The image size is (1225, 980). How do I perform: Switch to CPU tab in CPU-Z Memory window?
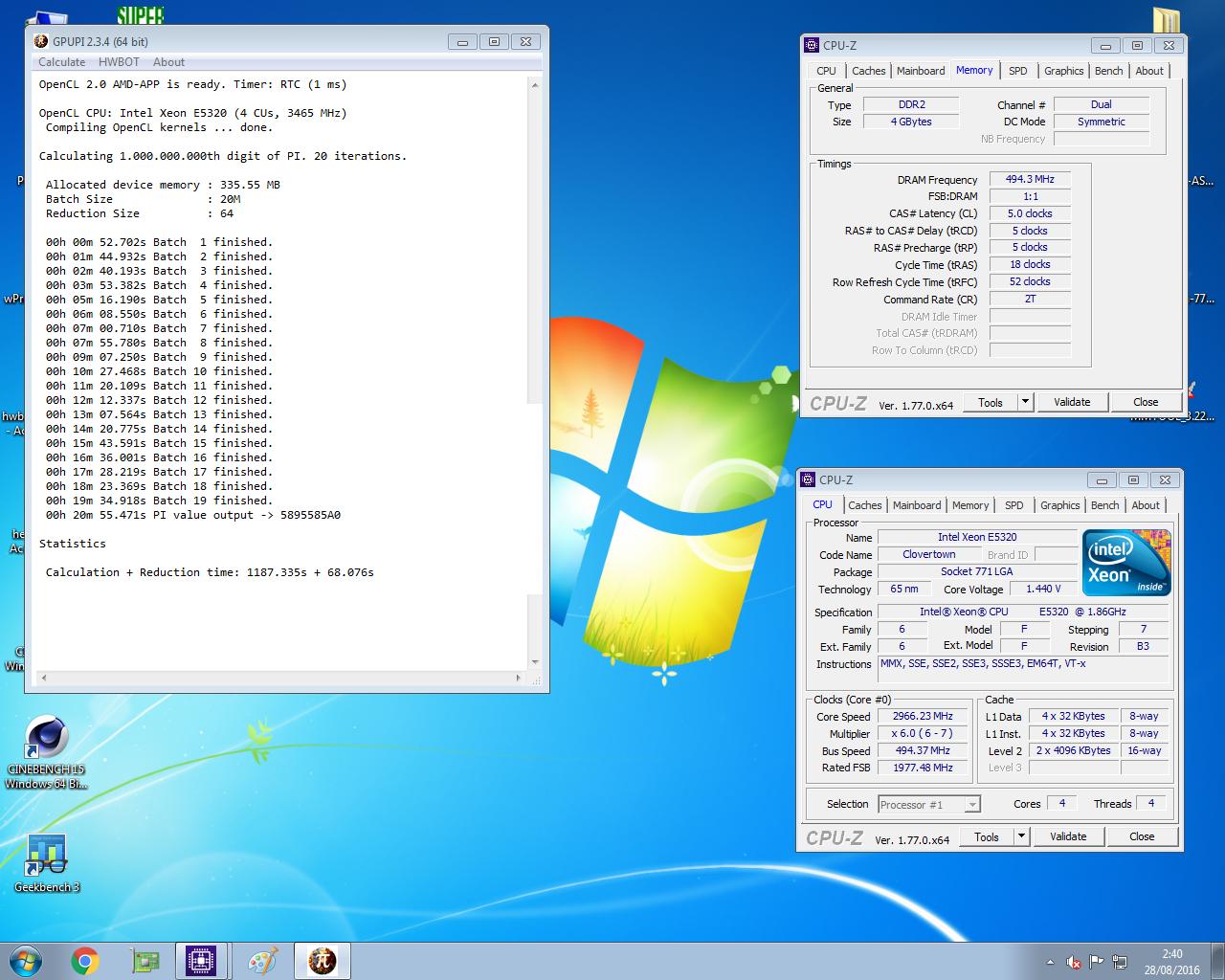[x=826, y=71]
